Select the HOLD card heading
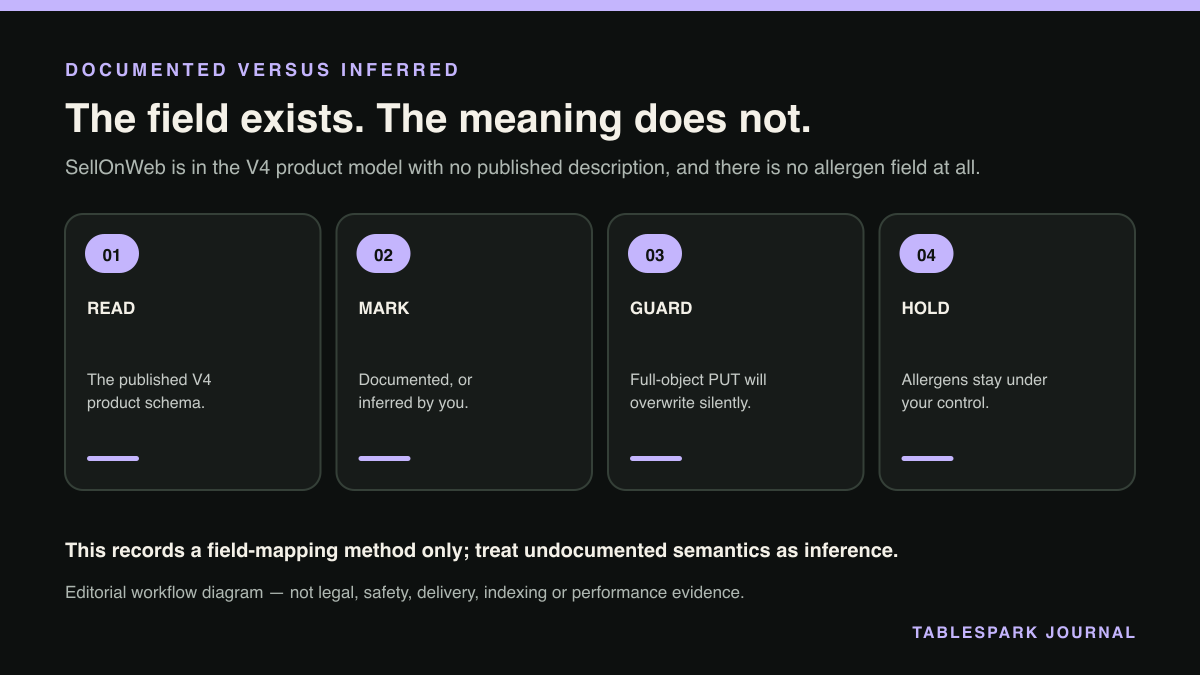 (926, 308)
